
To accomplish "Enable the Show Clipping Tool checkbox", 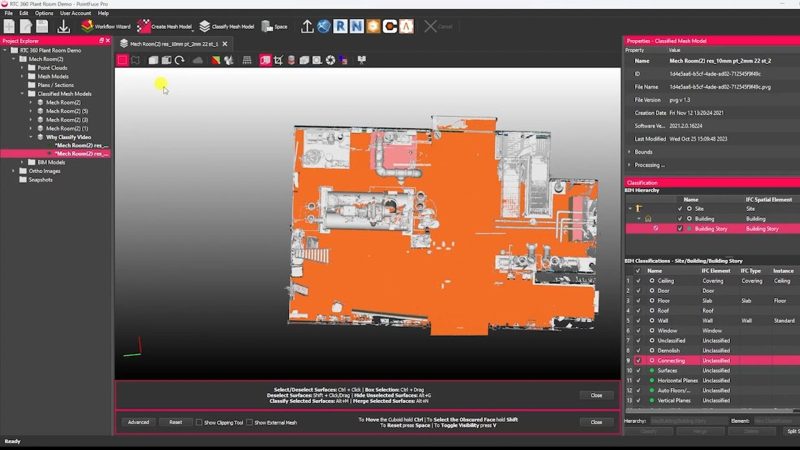I will [199, 422].
